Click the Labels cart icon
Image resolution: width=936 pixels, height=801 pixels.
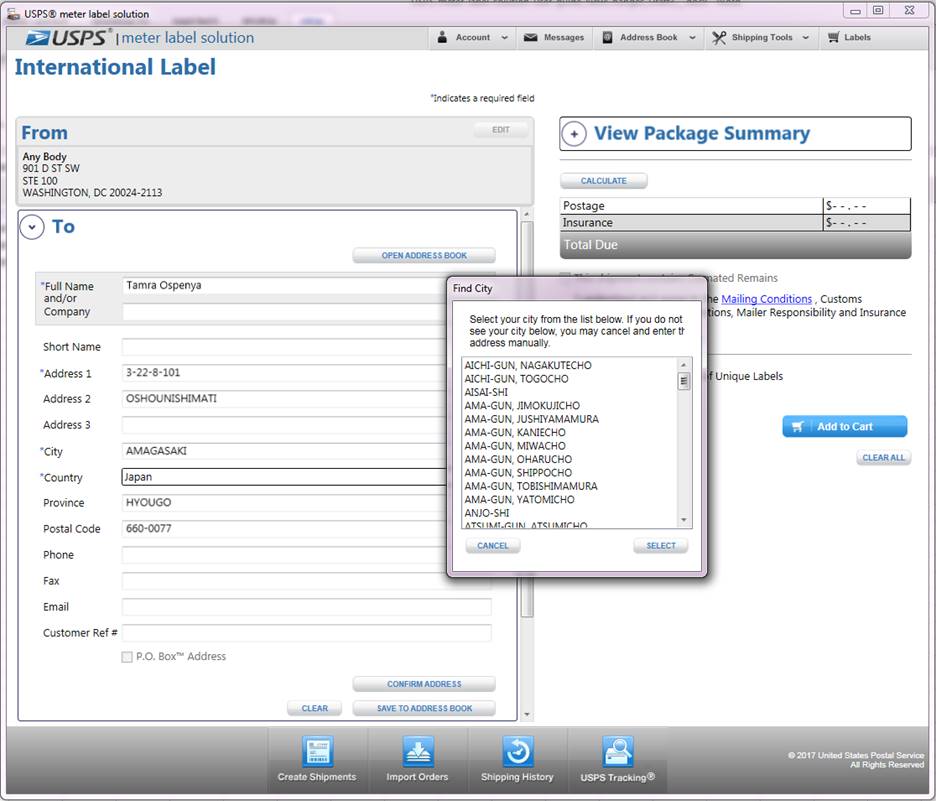833,38
